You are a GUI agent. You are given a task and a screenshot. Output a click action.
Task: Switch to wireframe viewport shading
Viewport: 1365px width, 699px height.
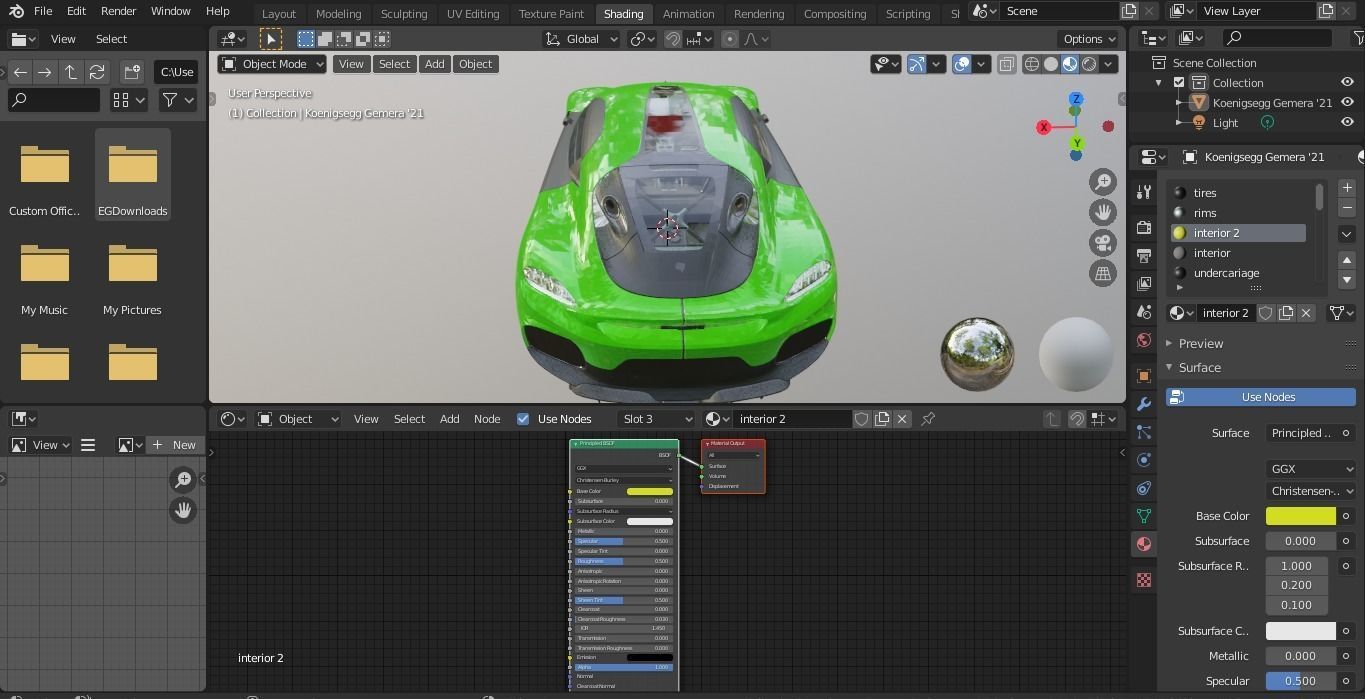pyautogui.click(x=1031, y=64)
